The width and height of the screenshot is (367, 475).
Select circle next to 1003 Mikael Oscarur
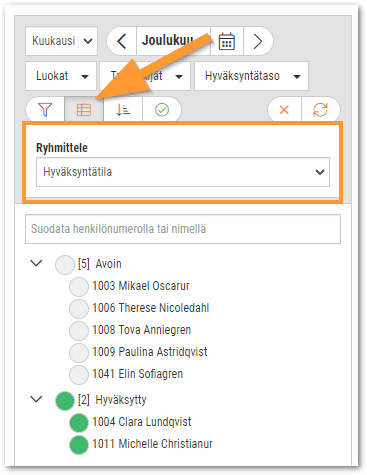[x=79, y=286]
